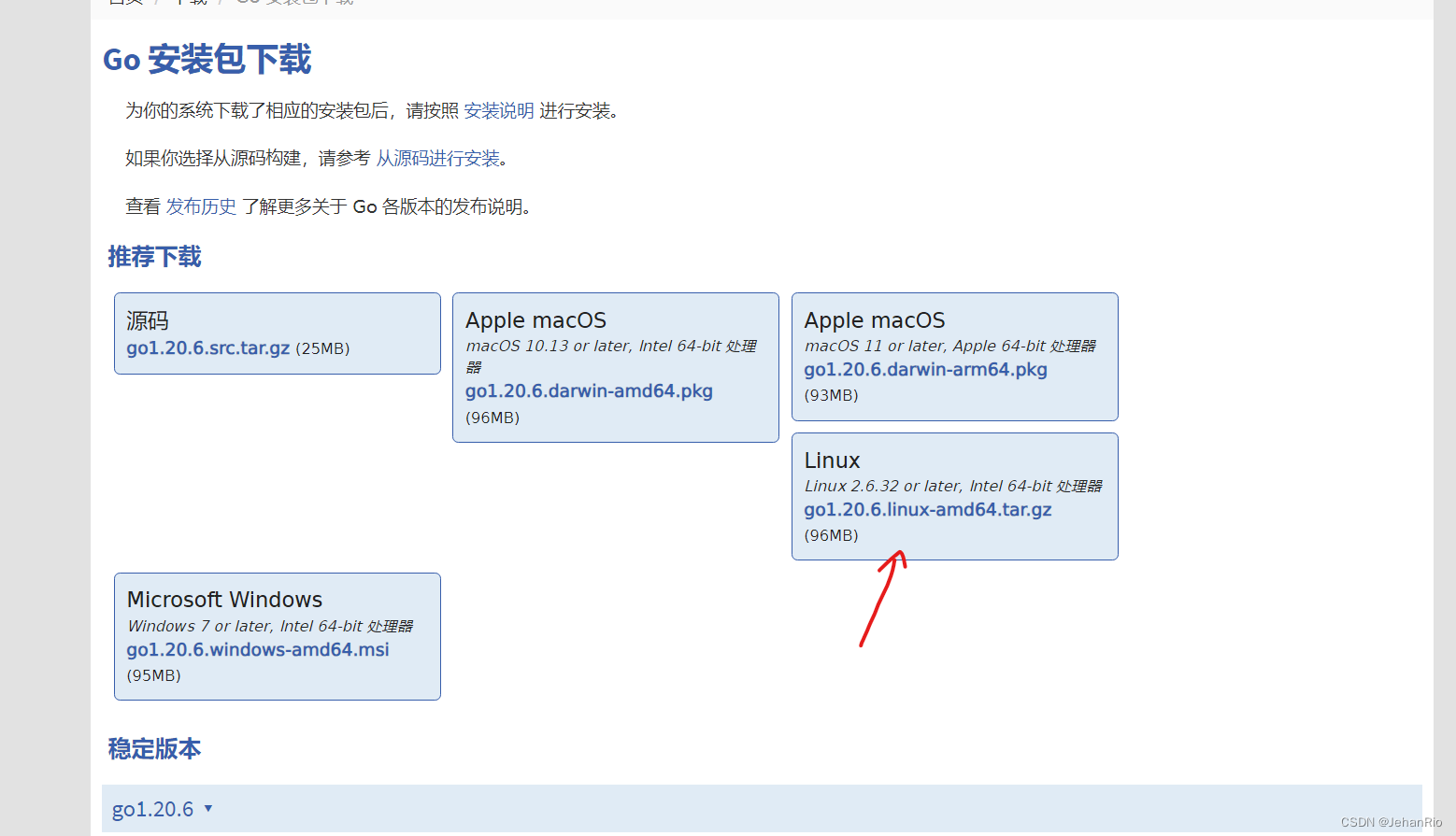Screen dimensions: 1456x836
Task: Expand the go1.20.6 stable version section
Action: pos(151,808)
